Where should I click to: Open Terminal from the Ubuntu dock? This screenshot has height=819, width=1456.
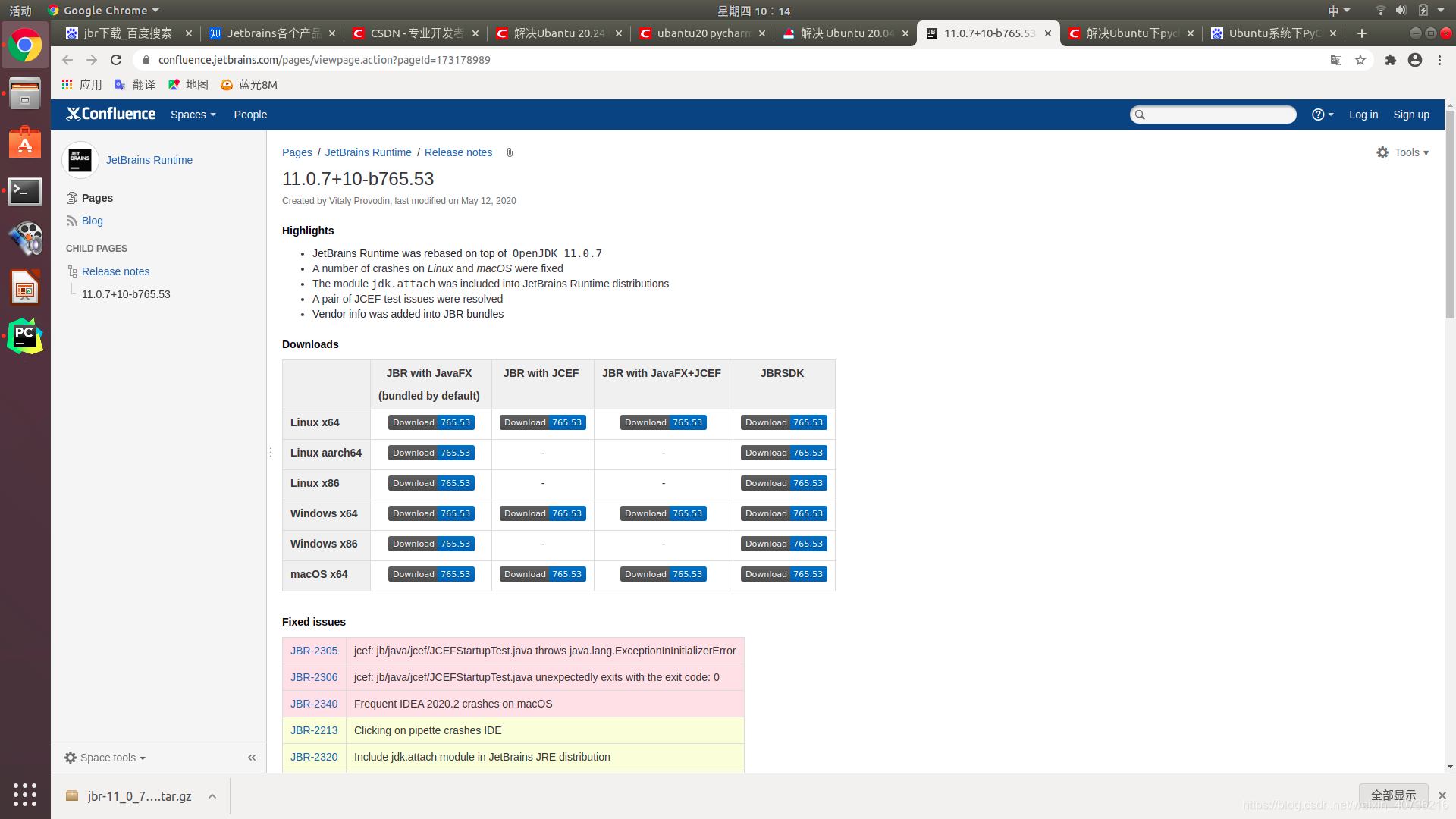[25, 192]
